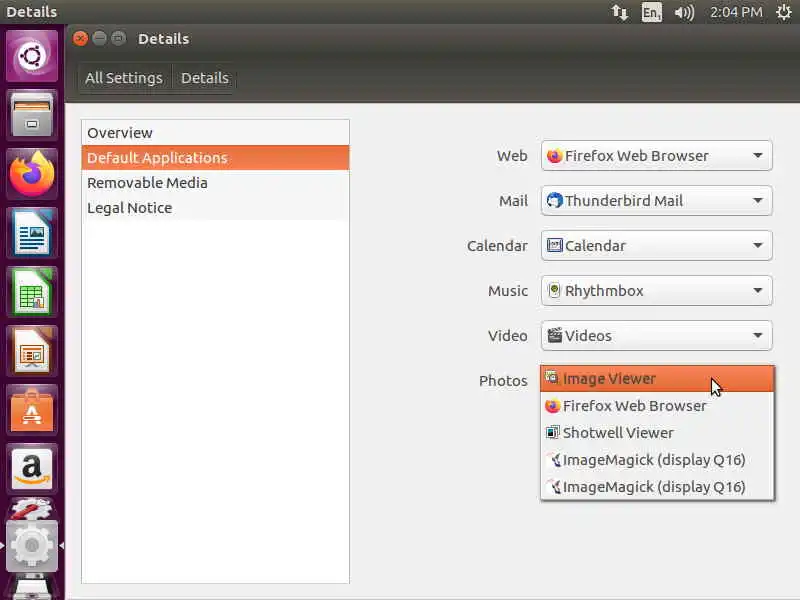The image size is (800, 600).
Task: Open the Files manager from the dock
Action: click(32, 115)
